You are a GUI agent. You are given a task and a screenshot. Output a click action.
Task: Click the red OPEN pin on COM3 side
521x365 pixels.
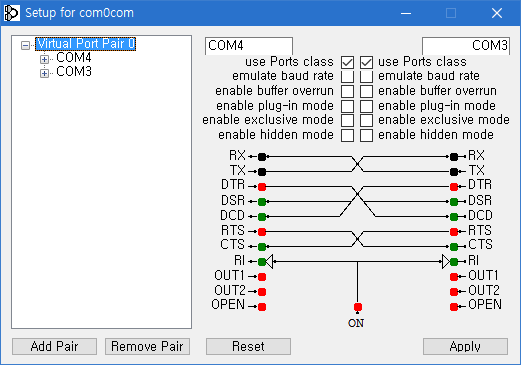(454, 307)
